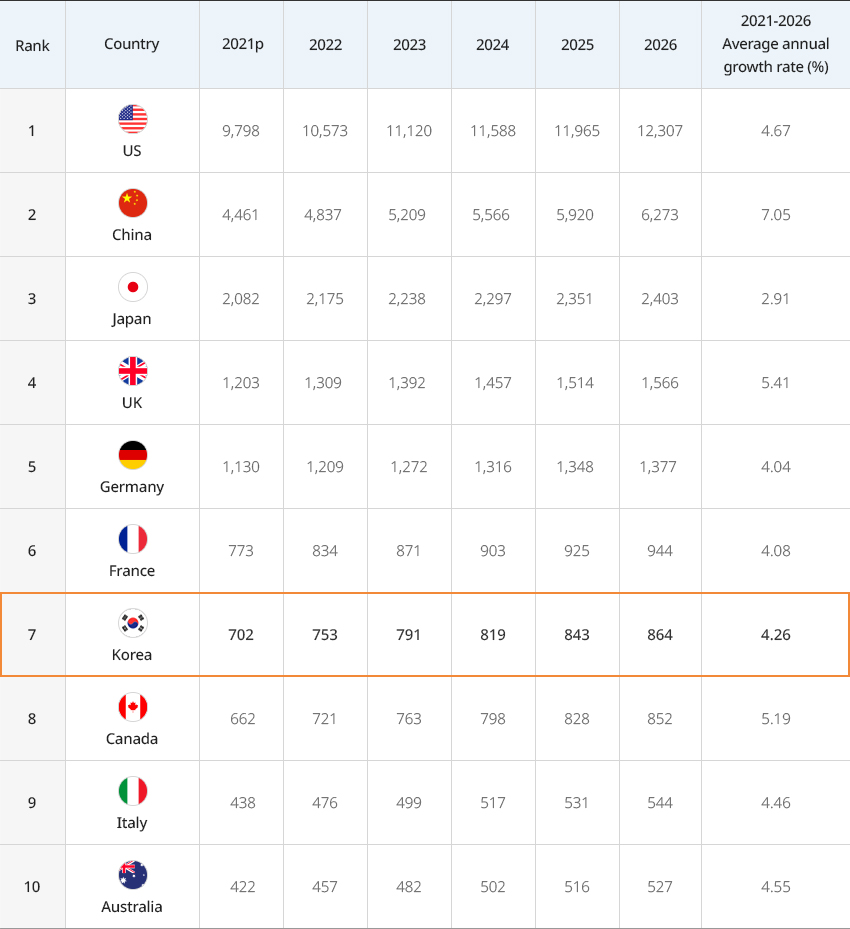Viewport: 850px width, 929px height.
Task: Click the US 2021p value 9,798
Action: pos(241,131)
